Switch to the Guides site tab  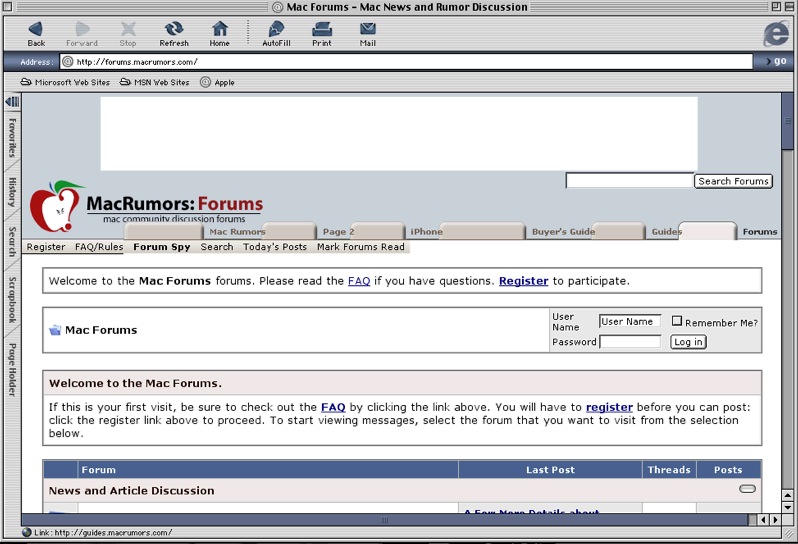666,232
